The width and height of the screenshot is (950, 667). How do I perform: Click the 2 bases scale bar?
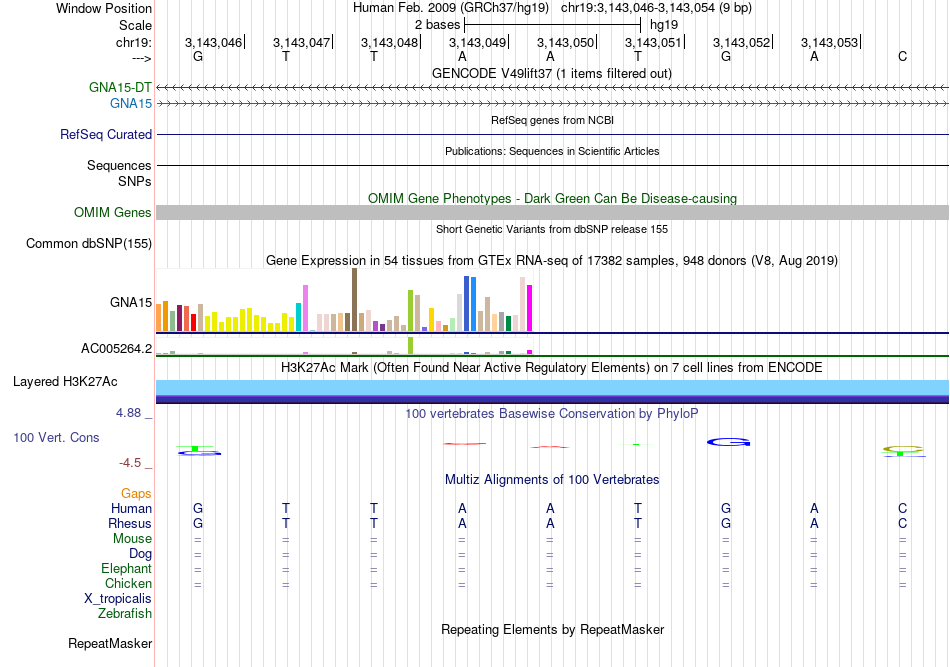552,25
